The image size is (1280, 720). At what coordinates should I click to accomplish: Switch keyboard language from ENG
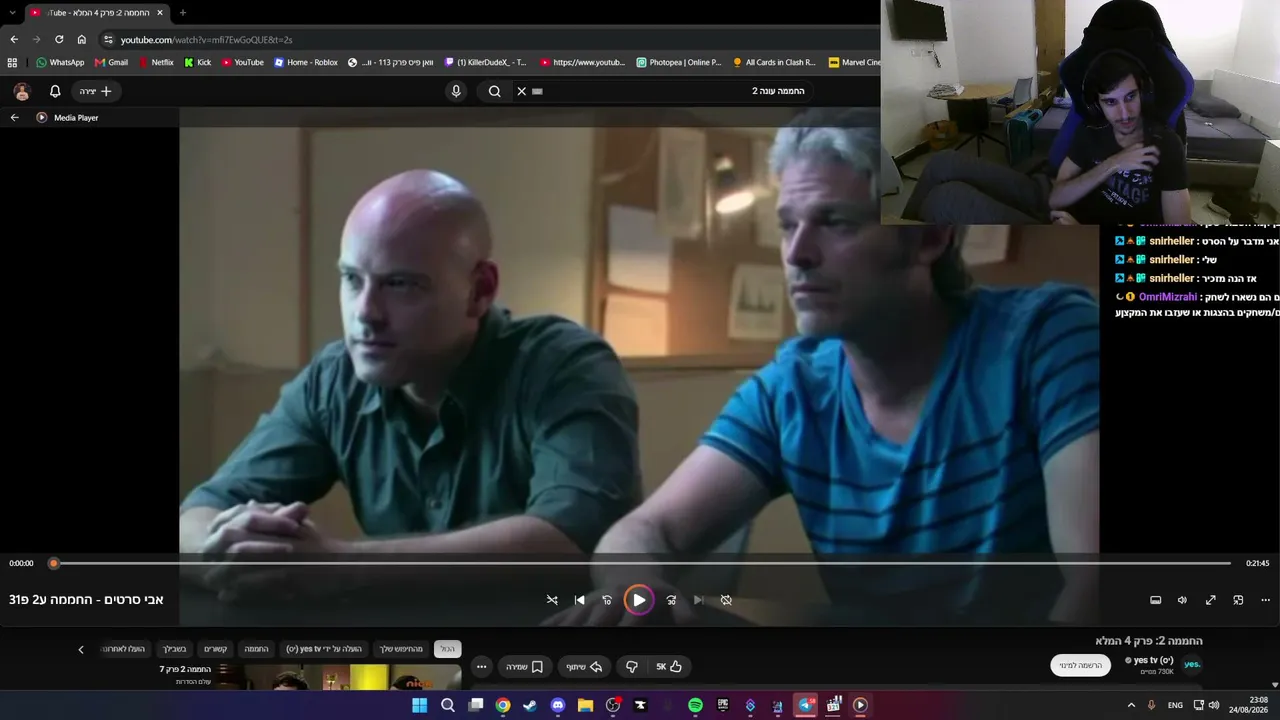pos(1175,705)
